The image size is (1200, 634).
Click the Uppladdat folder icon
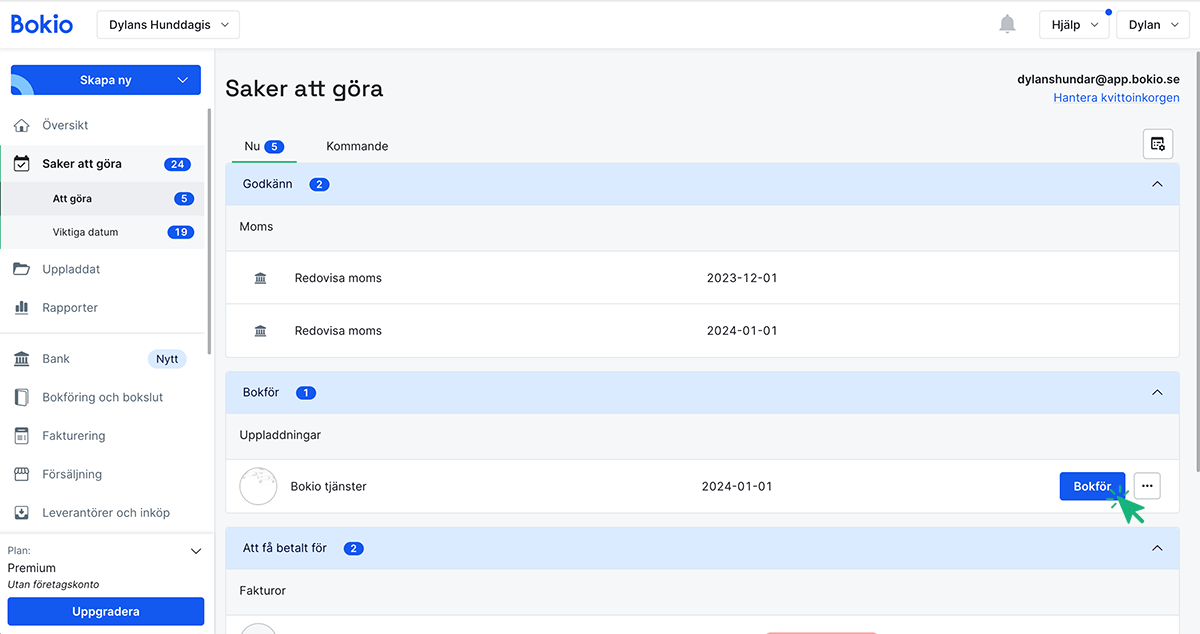tap(21, 269)
